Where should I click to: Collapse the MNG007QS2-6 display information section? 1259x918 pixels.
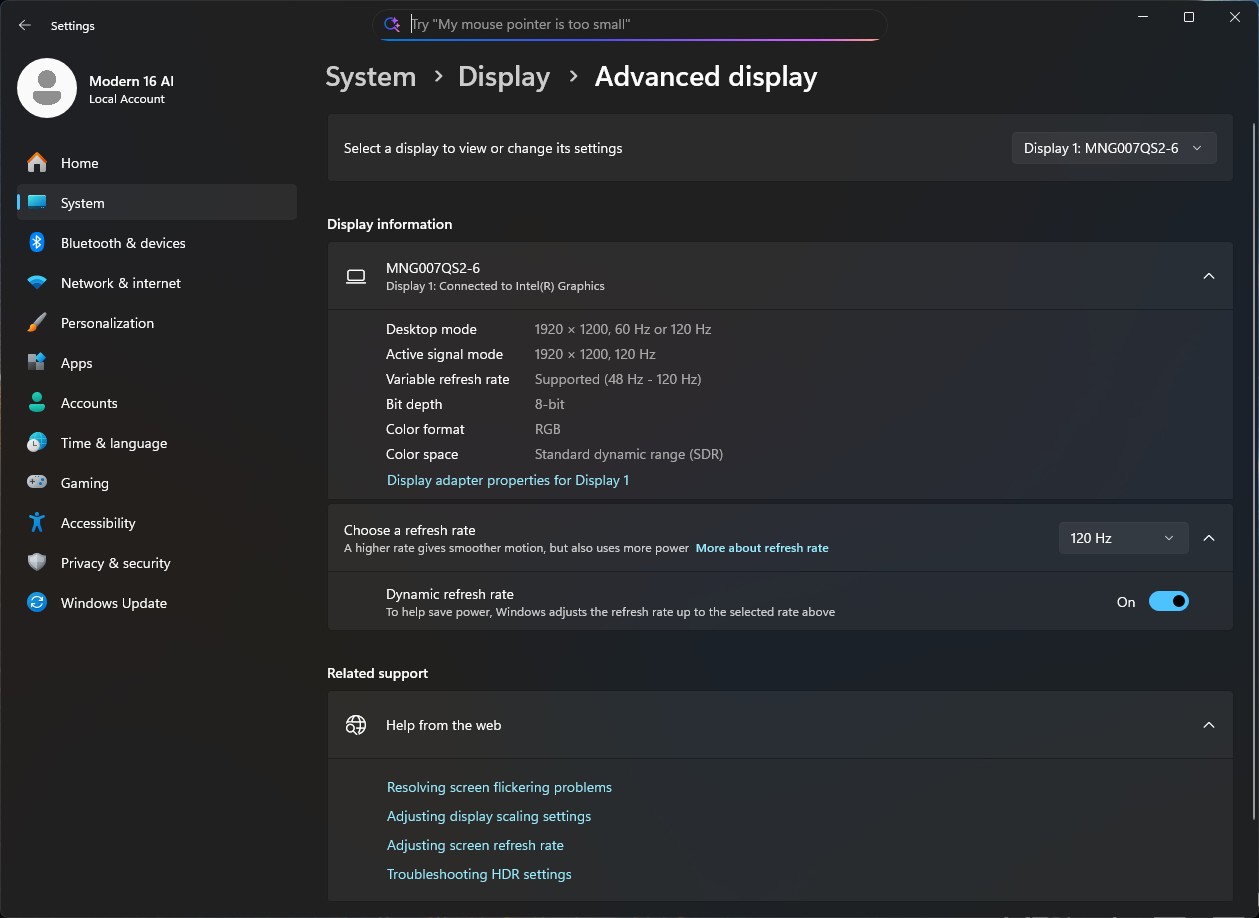tap(1209, 276)
